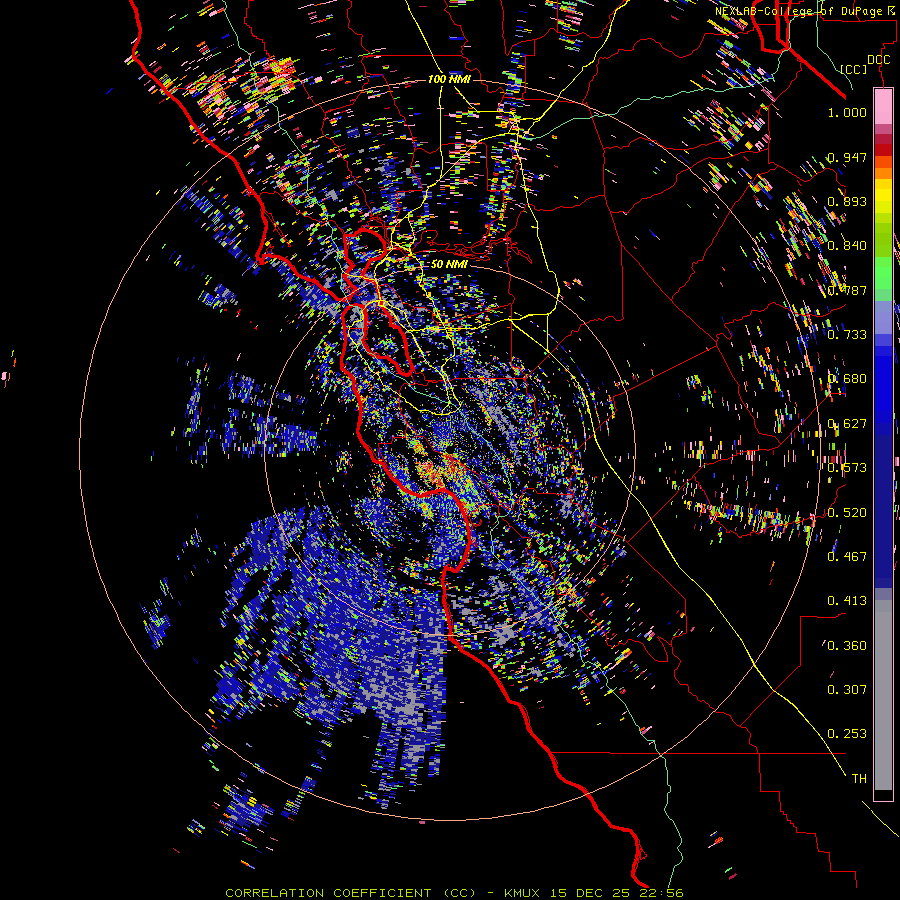Screen dimensions: 900x900
Task: Click the CORRELATION COEFFICIENT (CC) title text
Action: [351, 893]
